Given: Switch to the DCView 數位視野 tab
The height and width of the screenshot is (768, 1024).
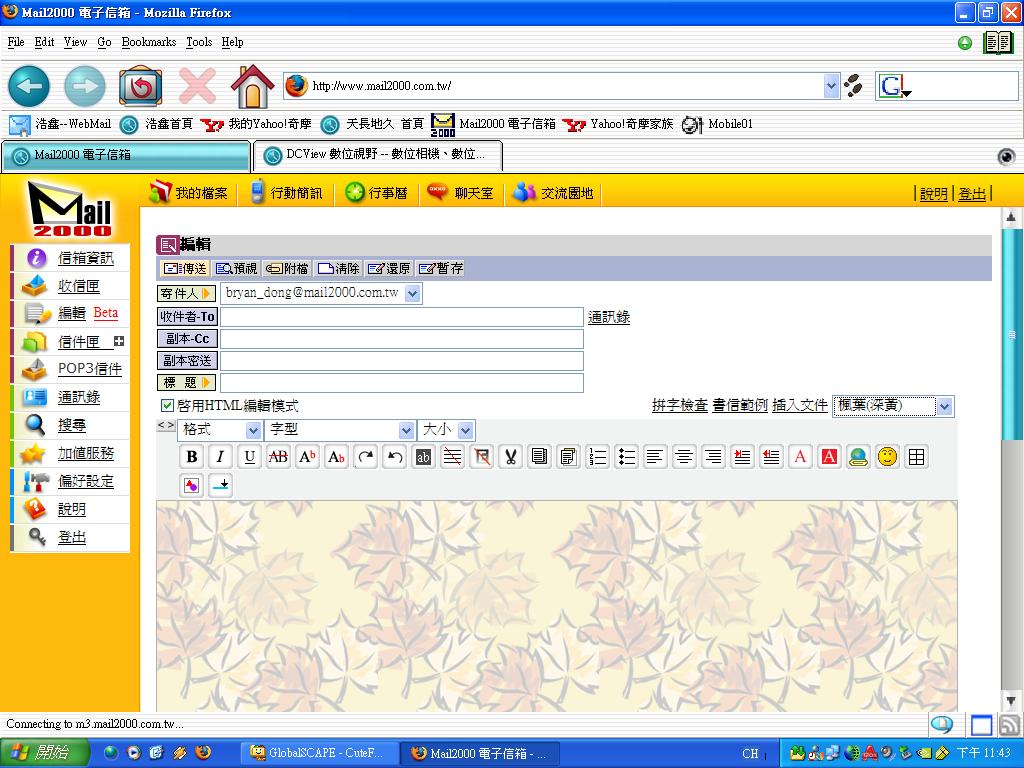Looking at the screenshot, I should 377,155.
